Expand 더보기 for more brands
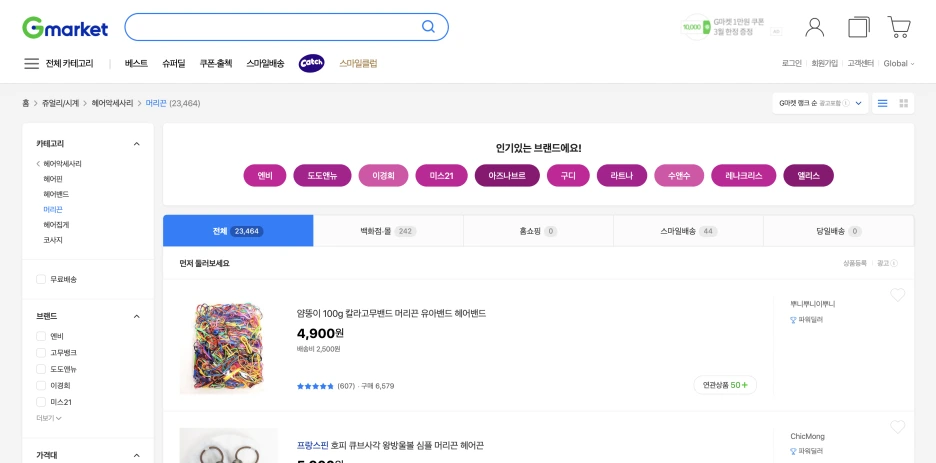The image size is (936, 463). (x=49, y=418)
